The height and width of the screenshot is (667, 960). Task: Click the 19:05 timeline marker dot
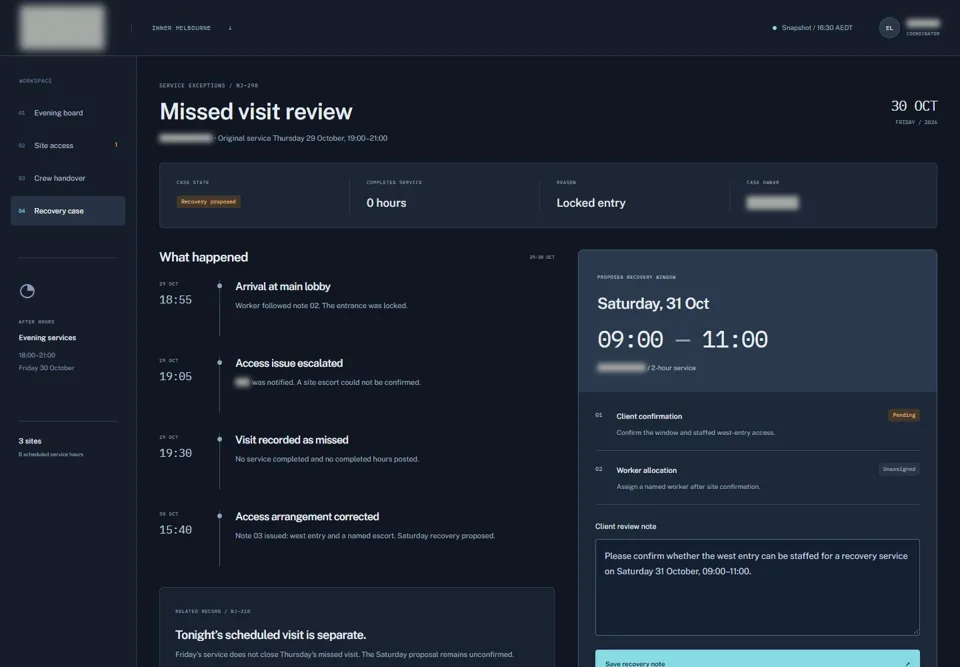pyautogui.click(x=219, y=362)
